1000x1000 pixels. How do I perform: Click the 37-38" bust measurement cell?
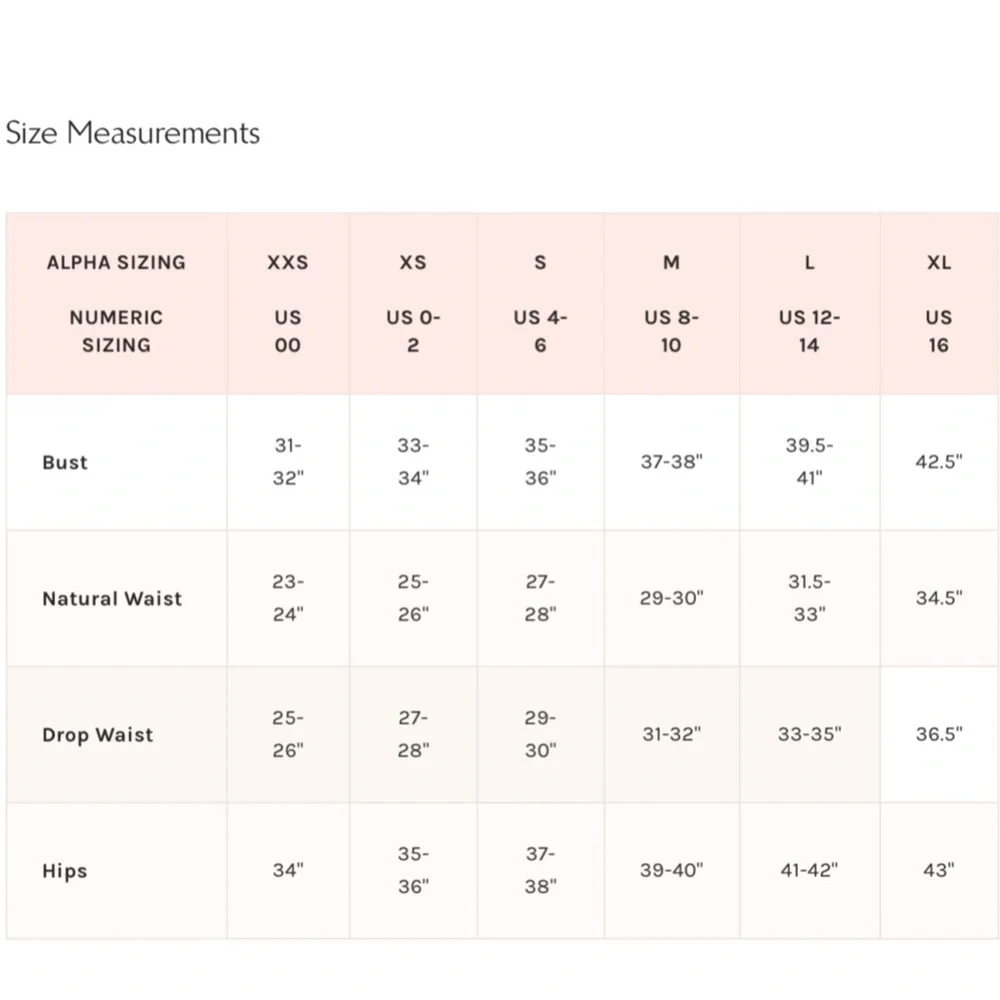(672, 462)
